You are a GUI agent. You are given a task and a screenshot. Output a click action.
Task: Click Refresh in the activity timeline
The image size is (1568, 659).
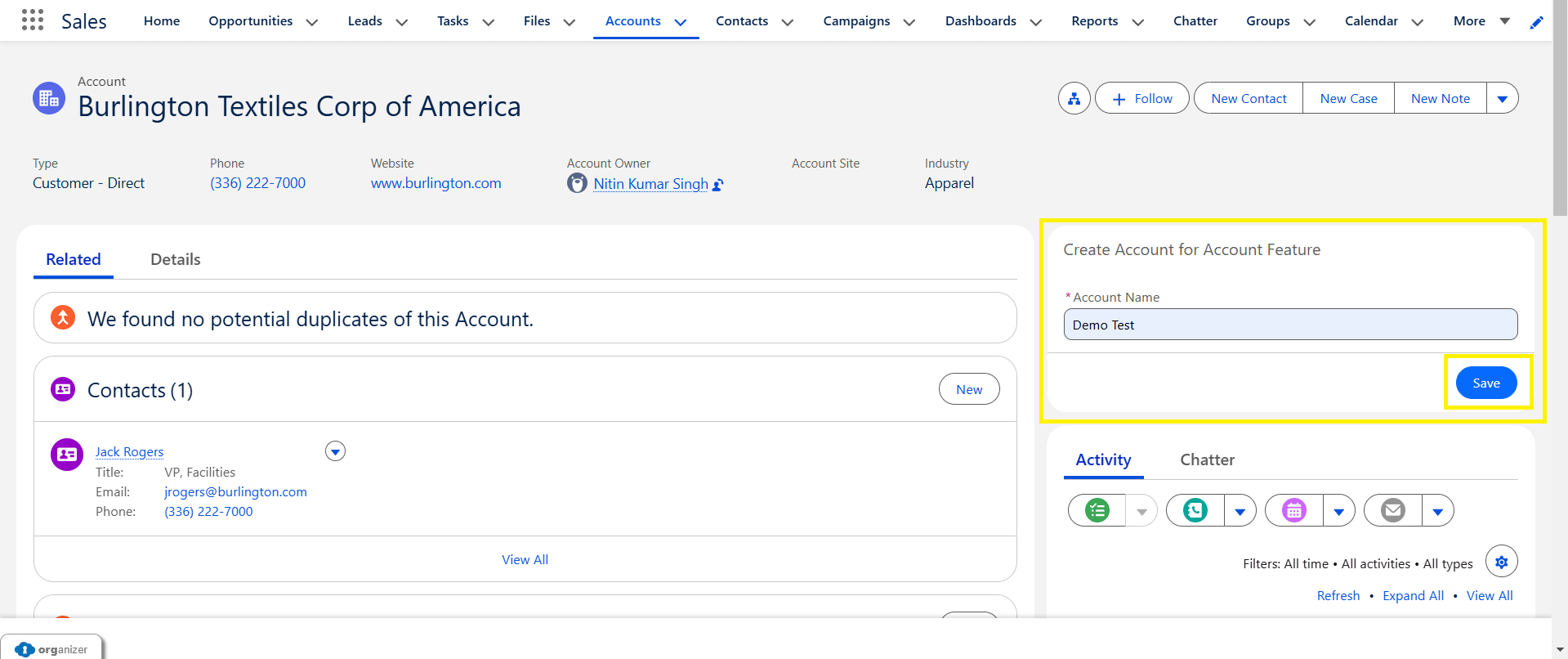(x=1338, y=595)
